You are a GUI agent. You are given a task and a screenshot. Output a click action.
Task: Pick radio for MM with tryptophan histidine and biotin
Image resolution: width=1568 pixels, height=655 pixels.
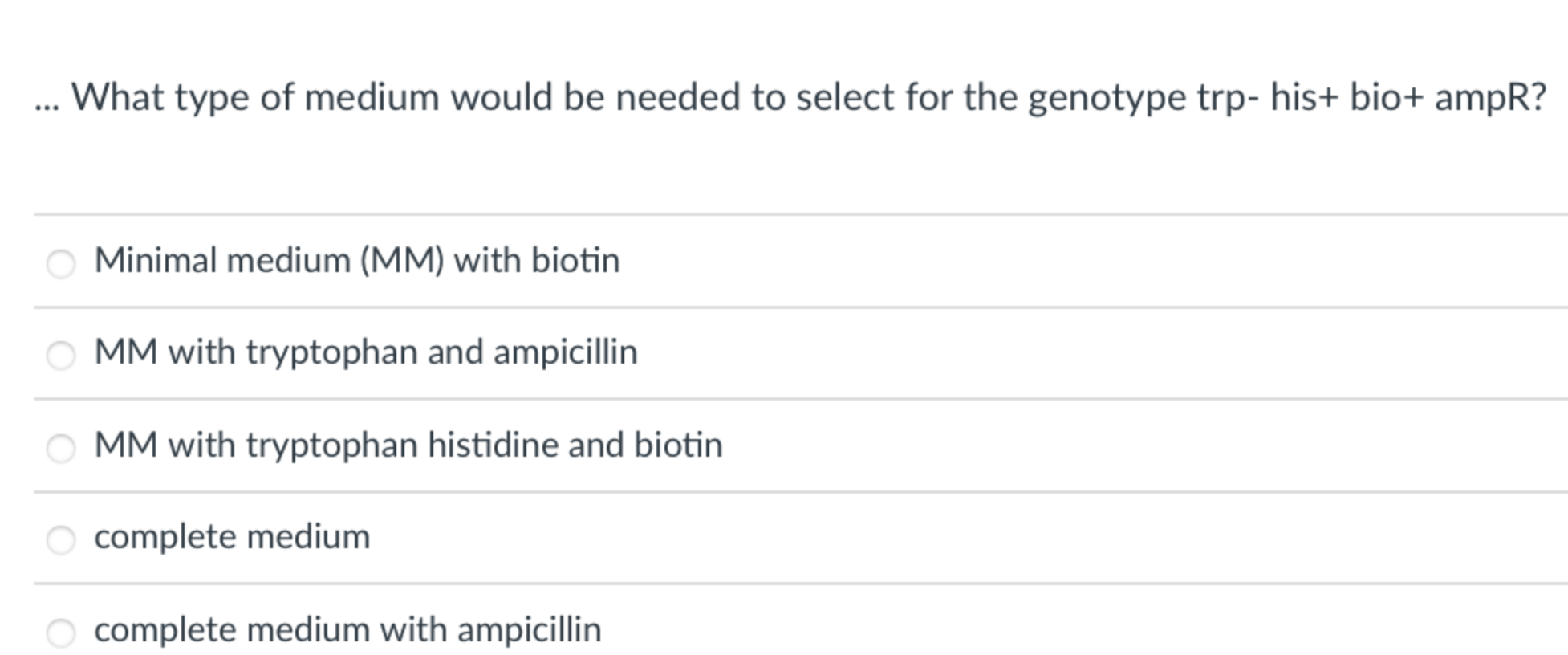click(x=61, y=448)
